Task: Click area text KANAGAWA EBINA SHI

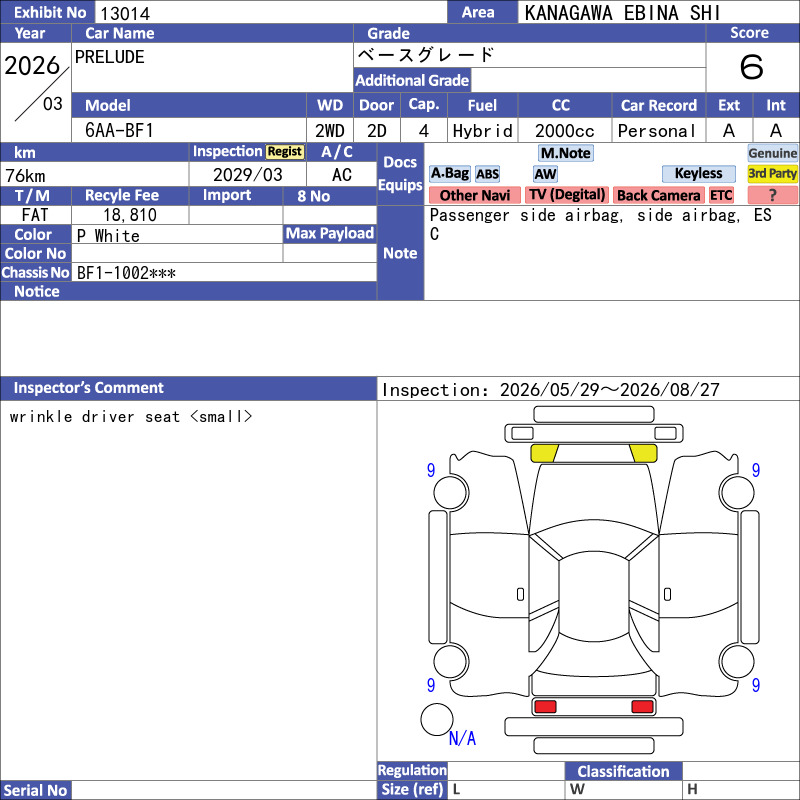Action: (622, 13)
